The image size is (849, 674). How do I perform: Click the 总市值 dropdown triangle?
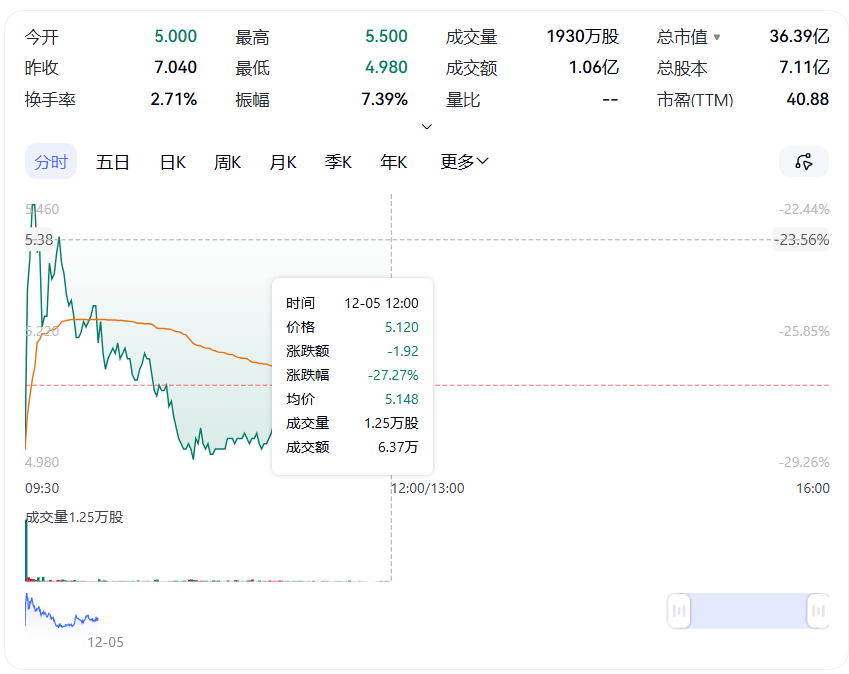tap(716, 37)
